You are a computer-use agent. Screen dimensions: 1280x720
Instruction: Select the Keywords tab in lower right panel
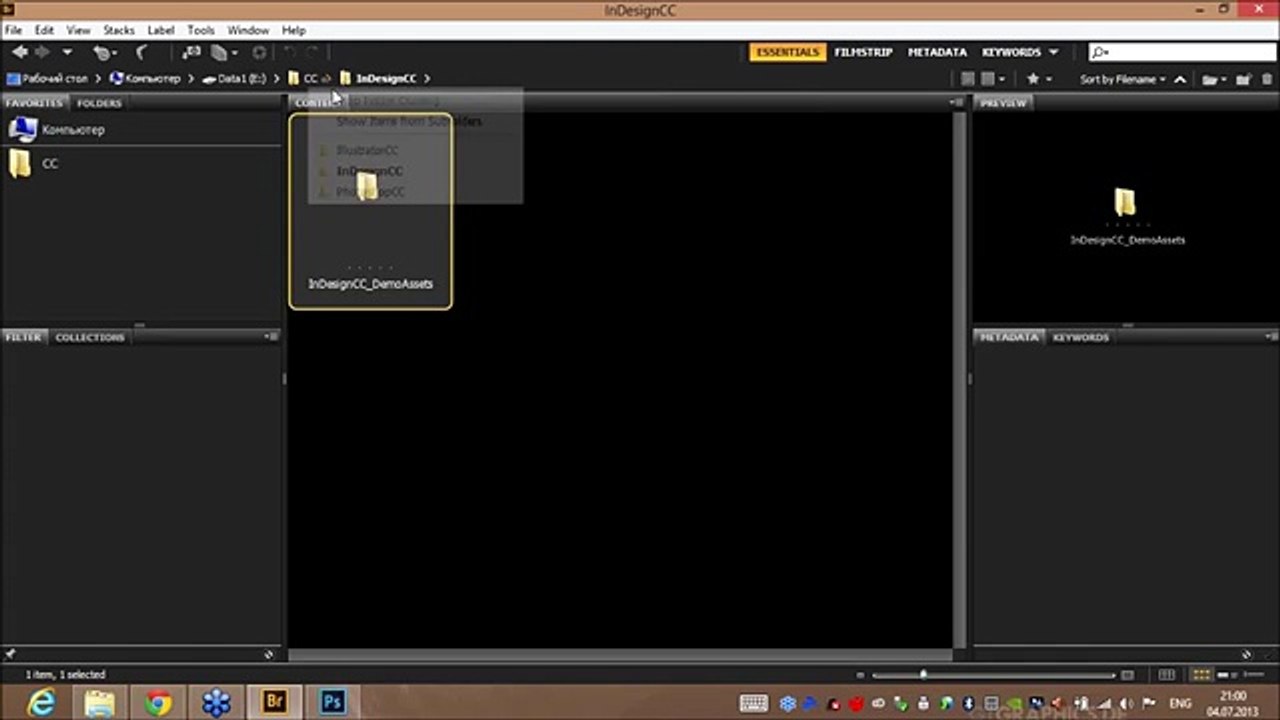click(x=1080, y=337)
